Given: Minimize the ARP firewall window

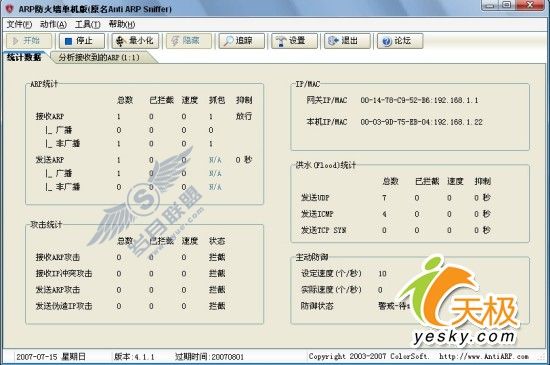Looking at the screenshot, I should pyautogui.click(x=490, y=5).
